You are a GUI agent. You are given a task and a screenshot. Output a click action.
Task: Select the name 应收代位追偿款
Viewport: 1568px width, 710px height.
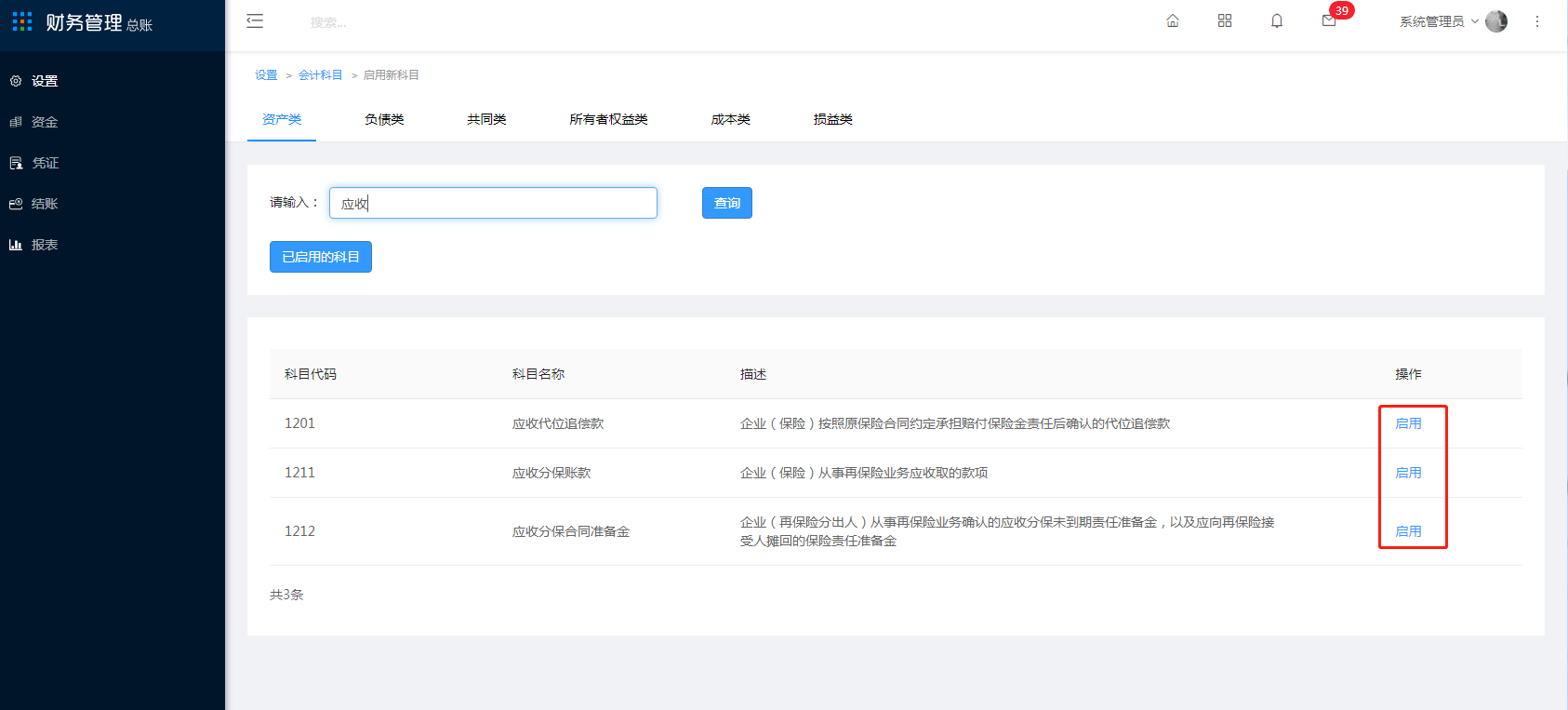coord(558,423)
